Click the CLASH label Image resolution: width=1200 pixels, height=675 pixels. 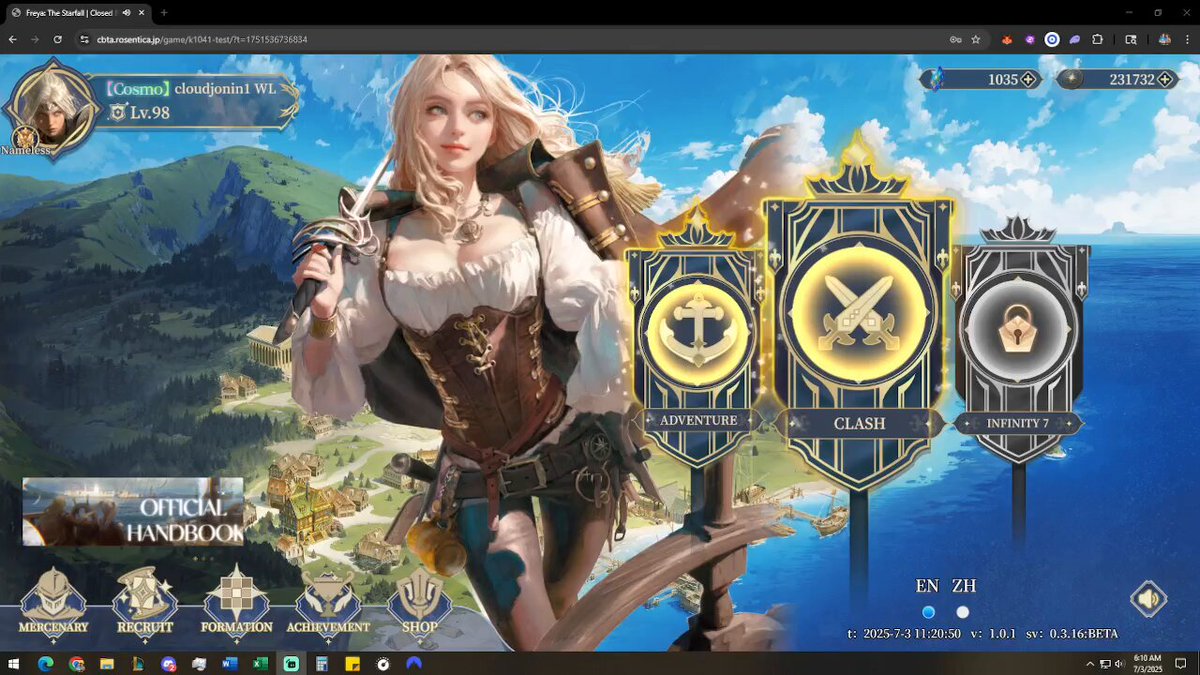point(859,423)
